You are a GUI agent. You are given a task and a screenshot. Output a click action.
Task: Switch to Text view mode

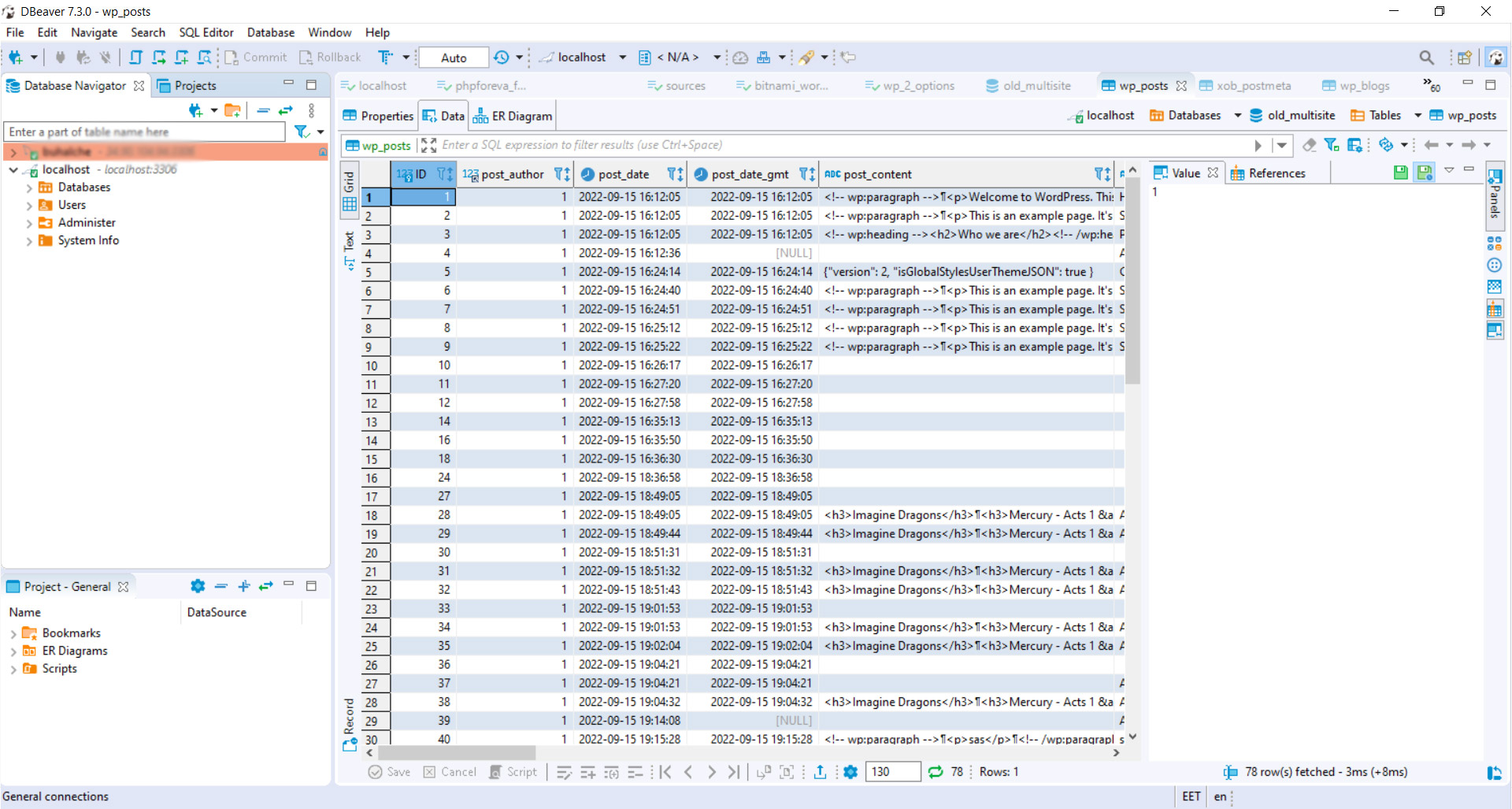coord(349,250)
